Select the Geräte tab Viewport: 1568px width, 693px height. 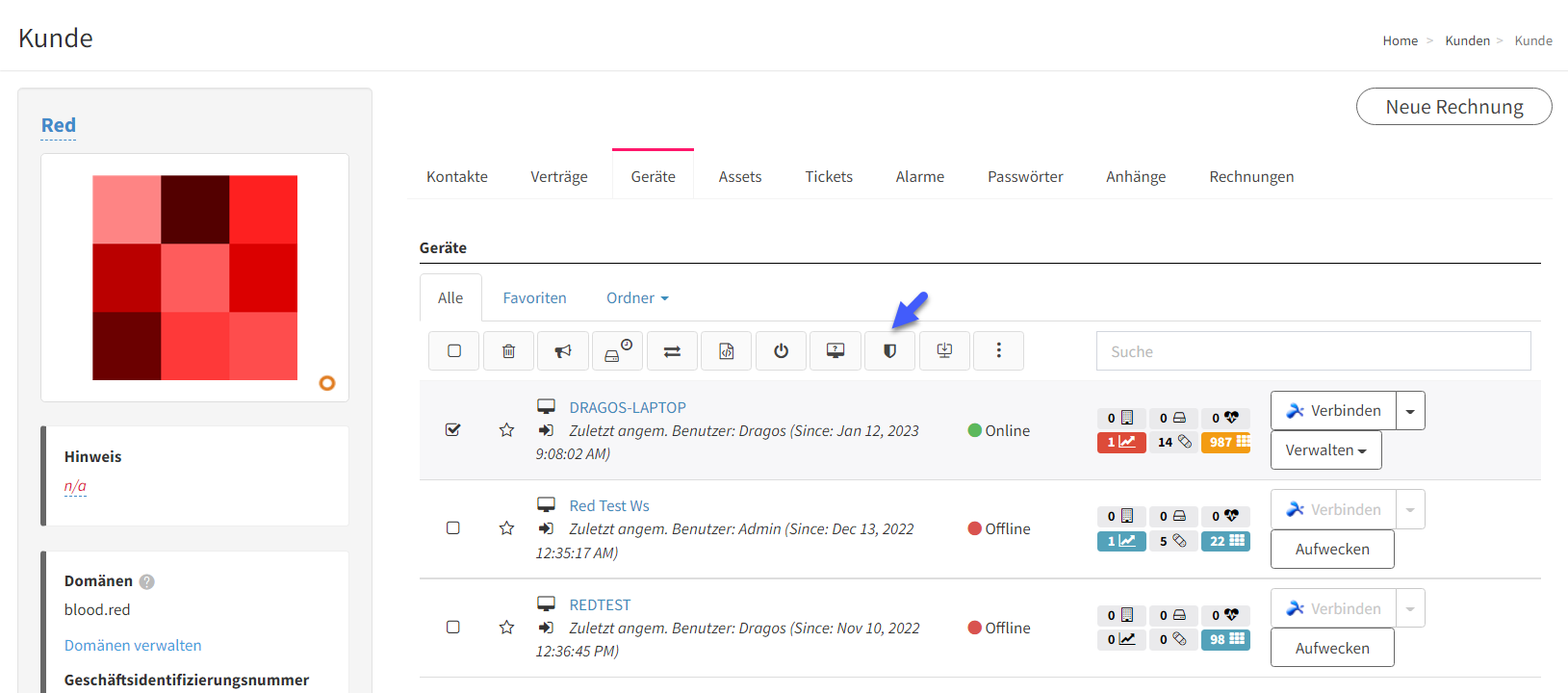tap(654, 176)
